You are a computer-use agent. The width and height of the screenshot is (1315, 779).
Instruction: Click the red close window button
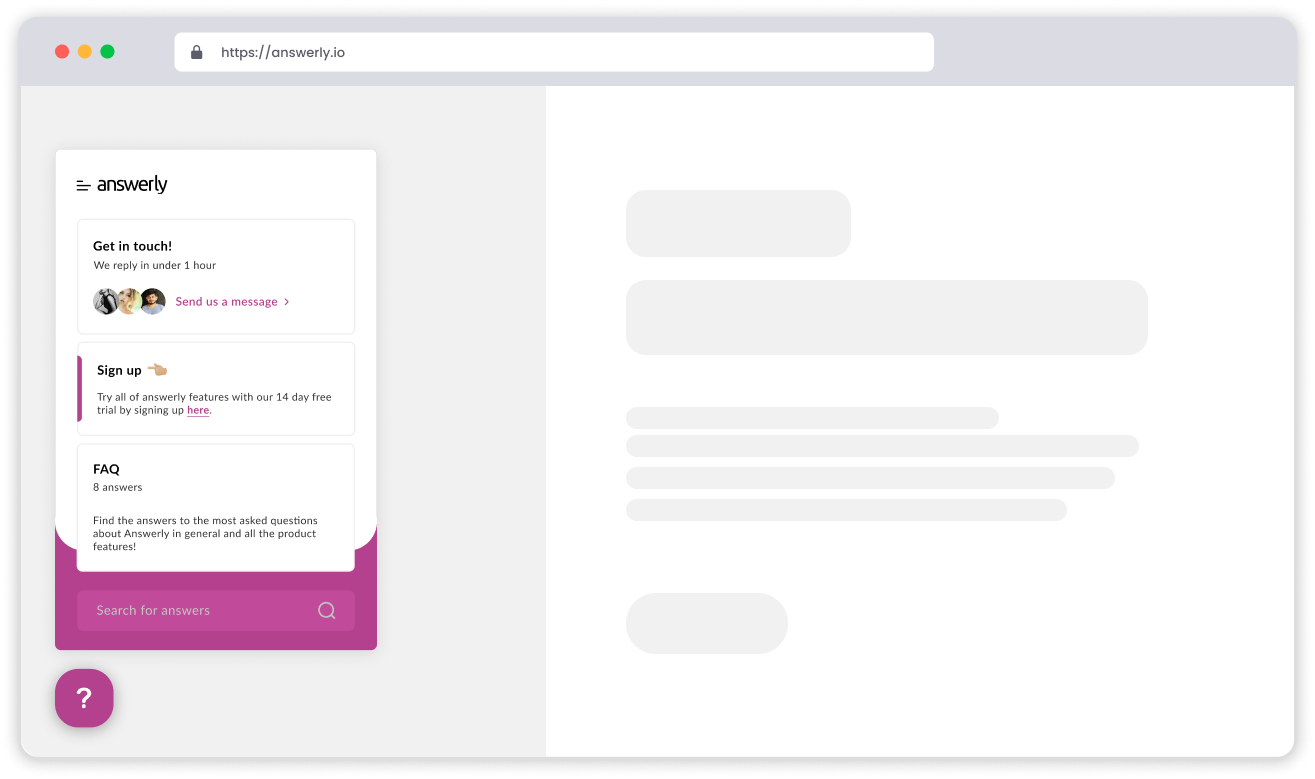tap(62, 51)
